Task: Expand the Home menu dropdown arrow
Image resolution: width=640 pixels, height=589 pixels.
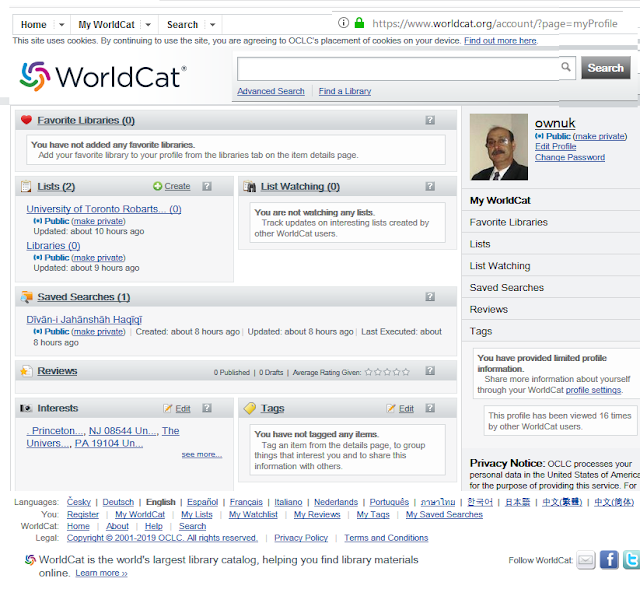Action: [62, 24]
